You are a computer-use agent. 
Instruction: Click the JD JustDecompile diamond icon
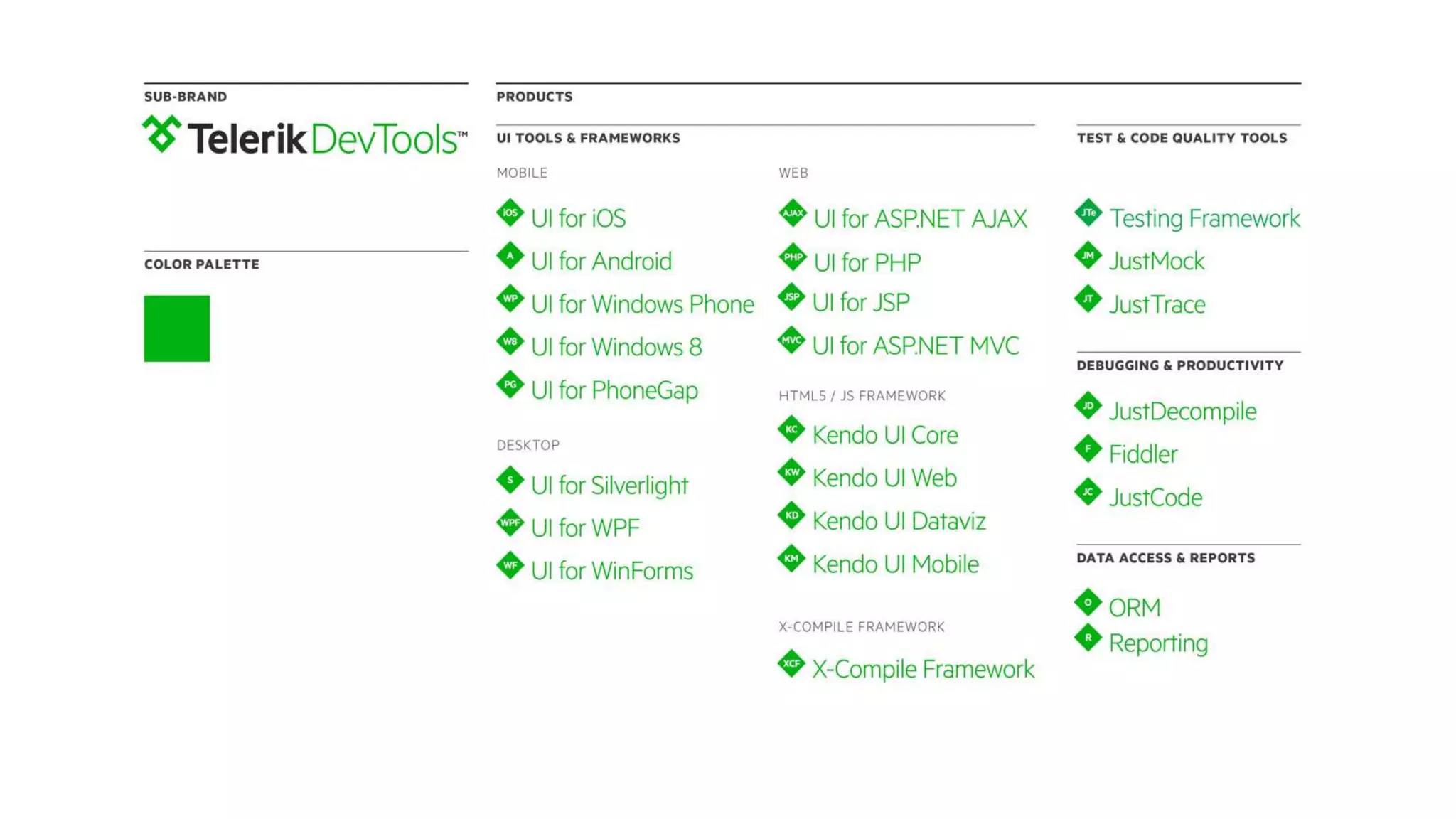(x=1088, y=407)
